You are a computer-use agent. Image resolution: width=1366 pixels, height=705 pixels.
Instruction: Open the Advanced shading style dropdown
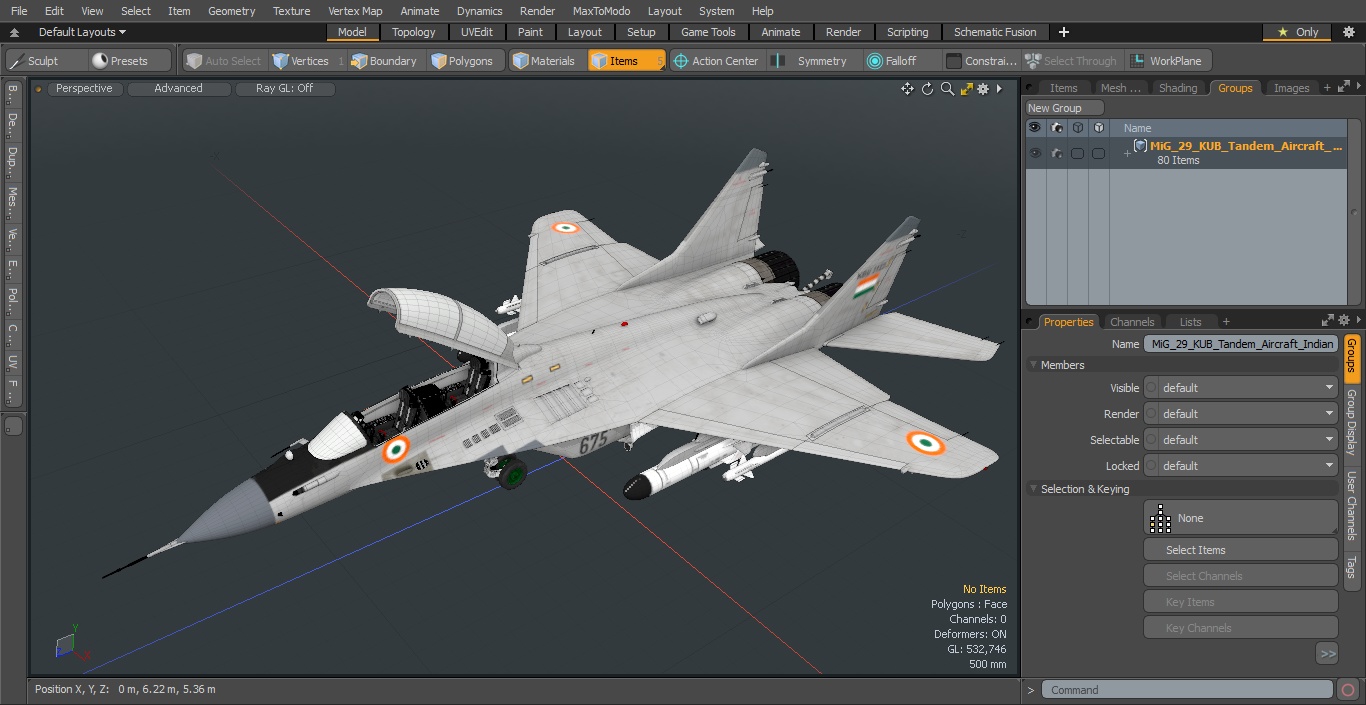coord(178,89)
